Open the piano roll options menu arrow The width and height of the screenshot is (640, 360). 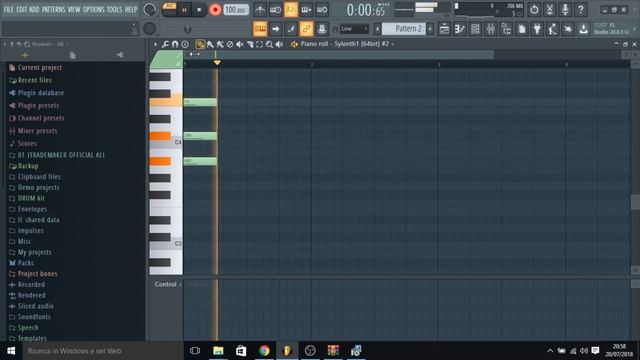click(155, 44)
